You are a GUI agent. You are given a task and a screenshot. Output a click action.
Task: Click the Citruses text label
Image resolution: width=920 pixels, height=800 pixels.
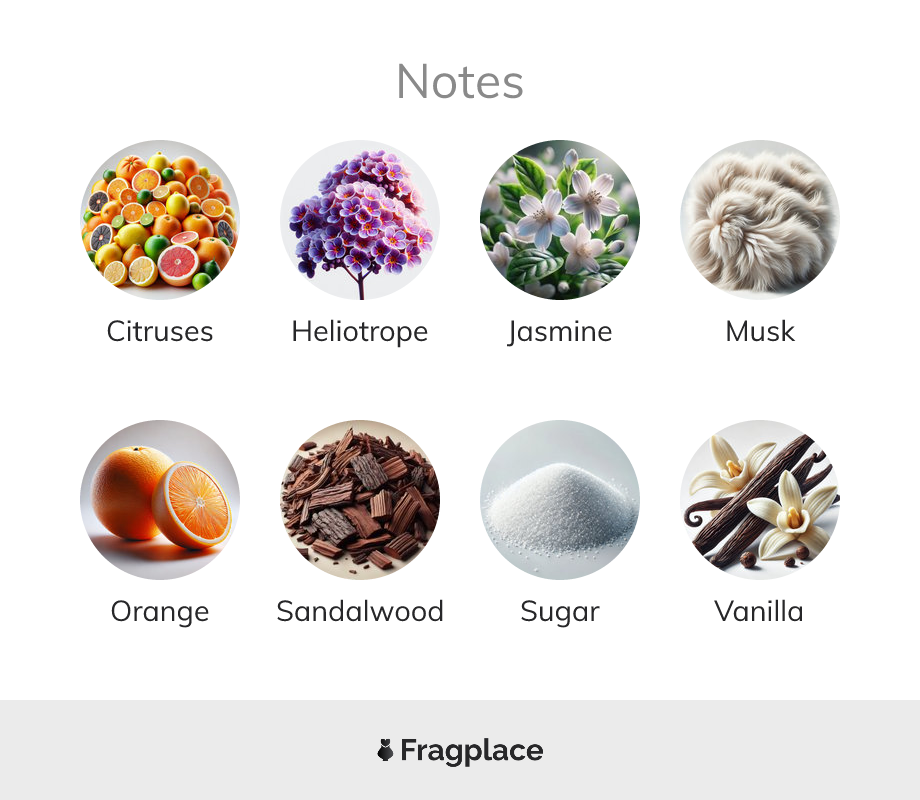[x=160, y=331]
